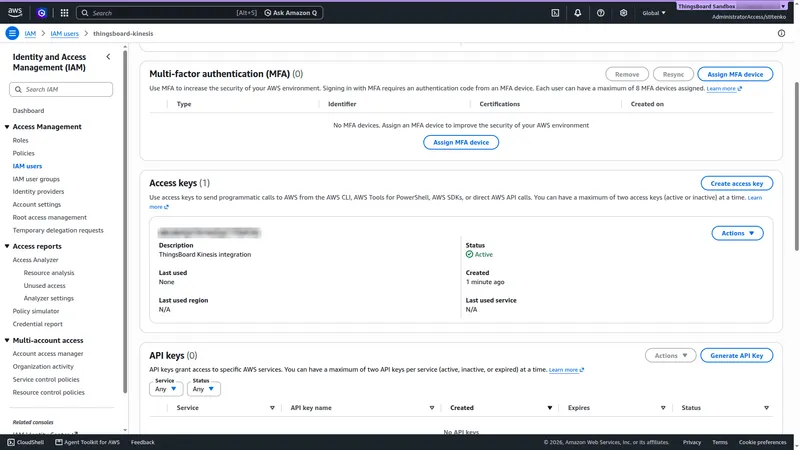This screenshot has height=450, width=800.
Task: Click the Create access key button
Action: [737, 183]
